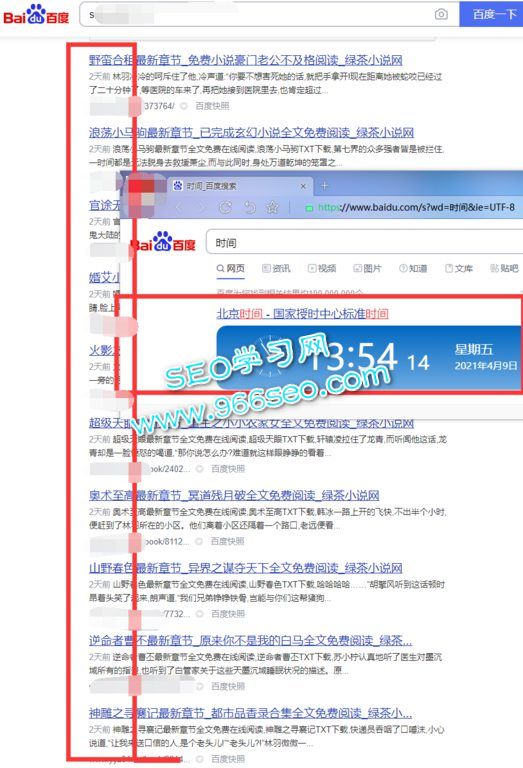Click the search box containing 时间

tap(365, 242)
